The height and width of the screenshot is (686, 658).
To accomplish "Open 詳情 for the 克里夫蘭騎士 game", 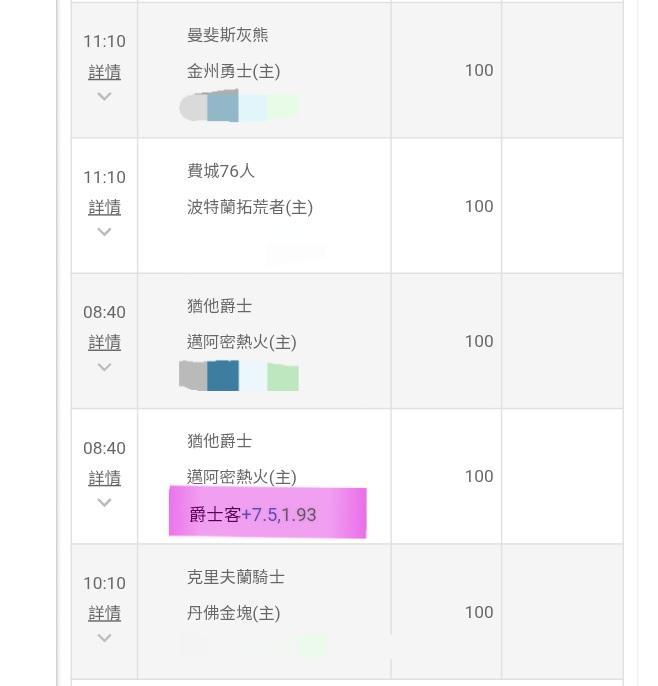I will click(x=104, y=613).
